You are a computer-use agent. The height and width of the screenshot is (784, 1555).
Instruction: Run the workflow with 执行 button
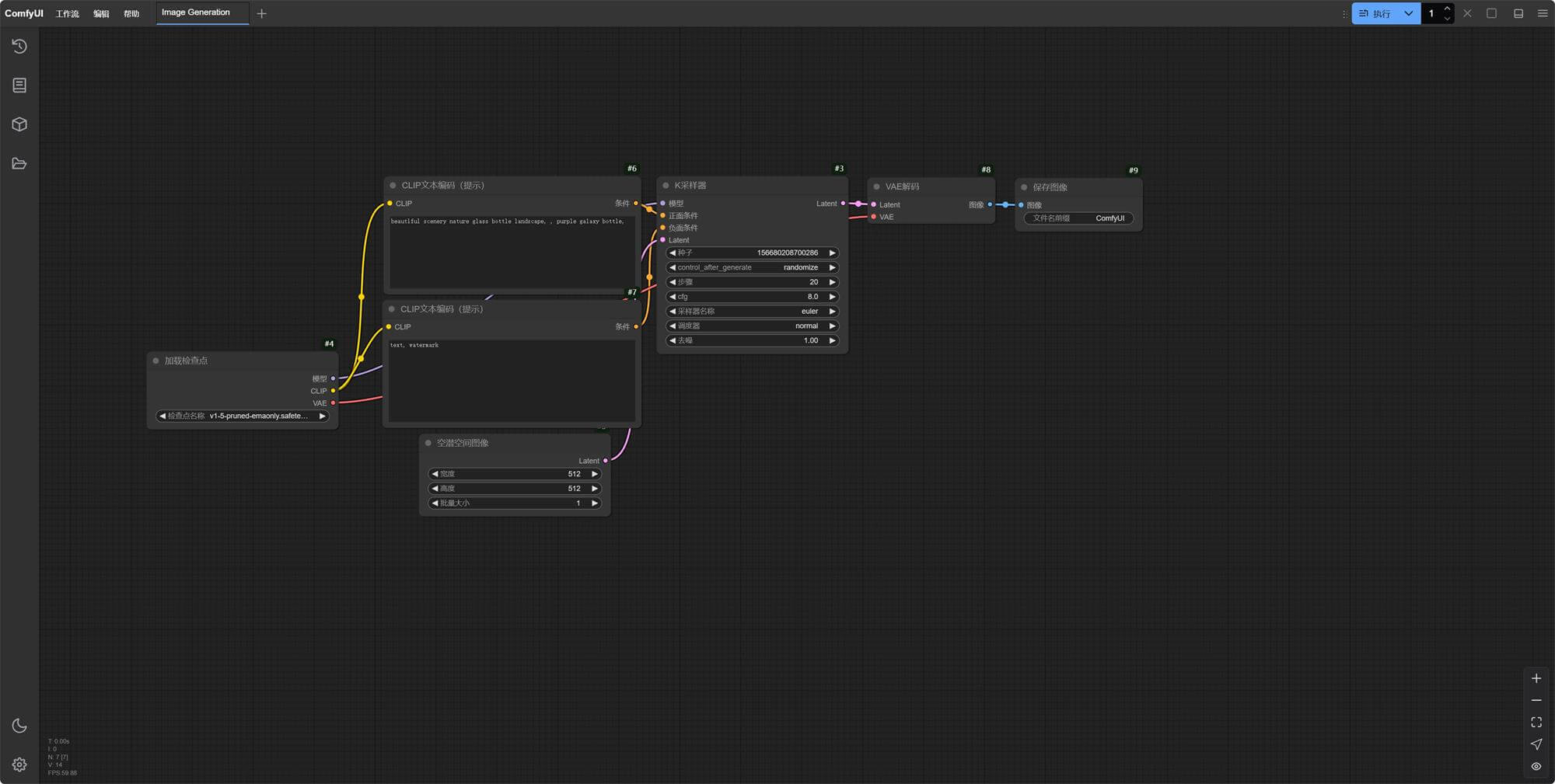tap(1375, 13)
